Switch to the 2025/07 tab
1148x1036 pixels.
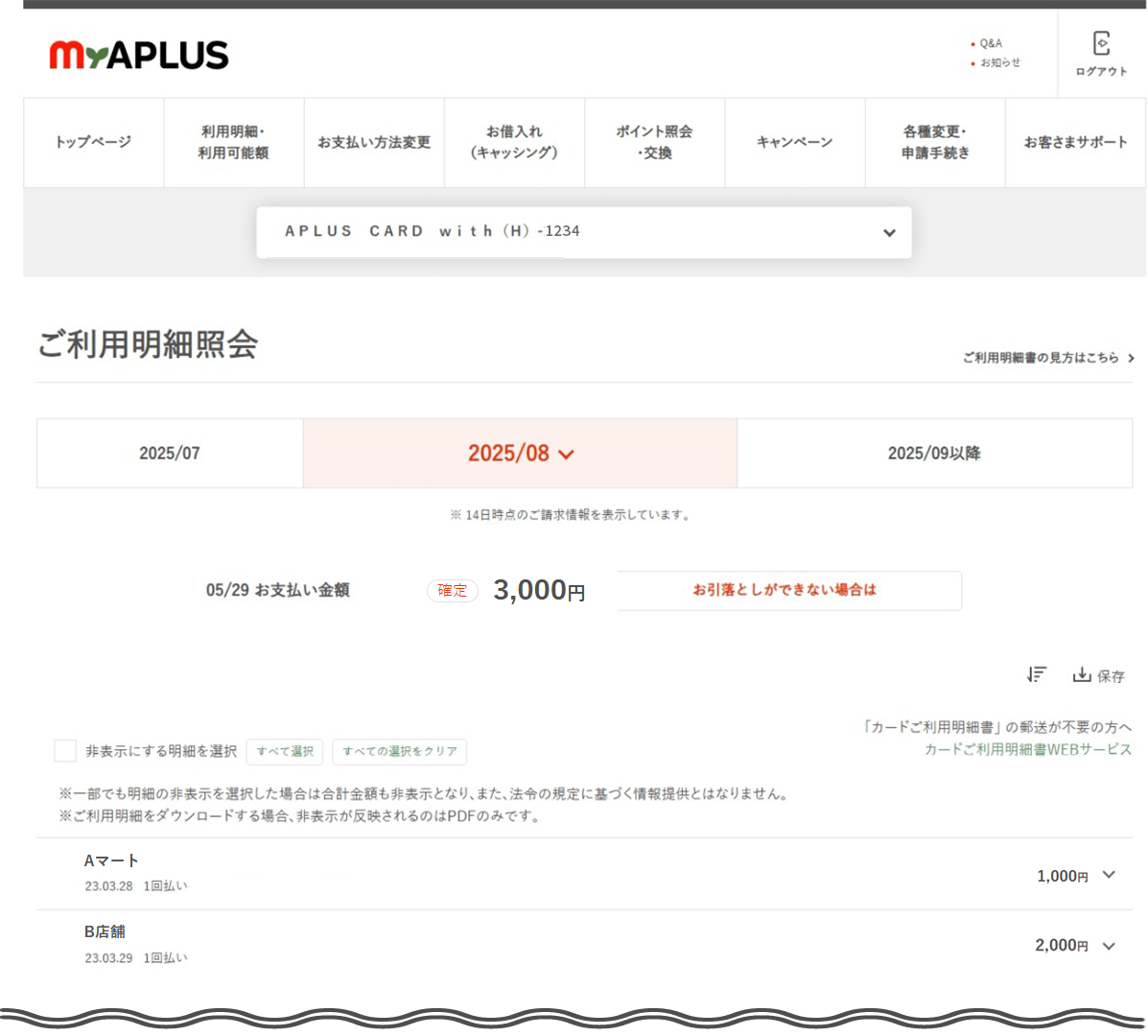point(170,454)
